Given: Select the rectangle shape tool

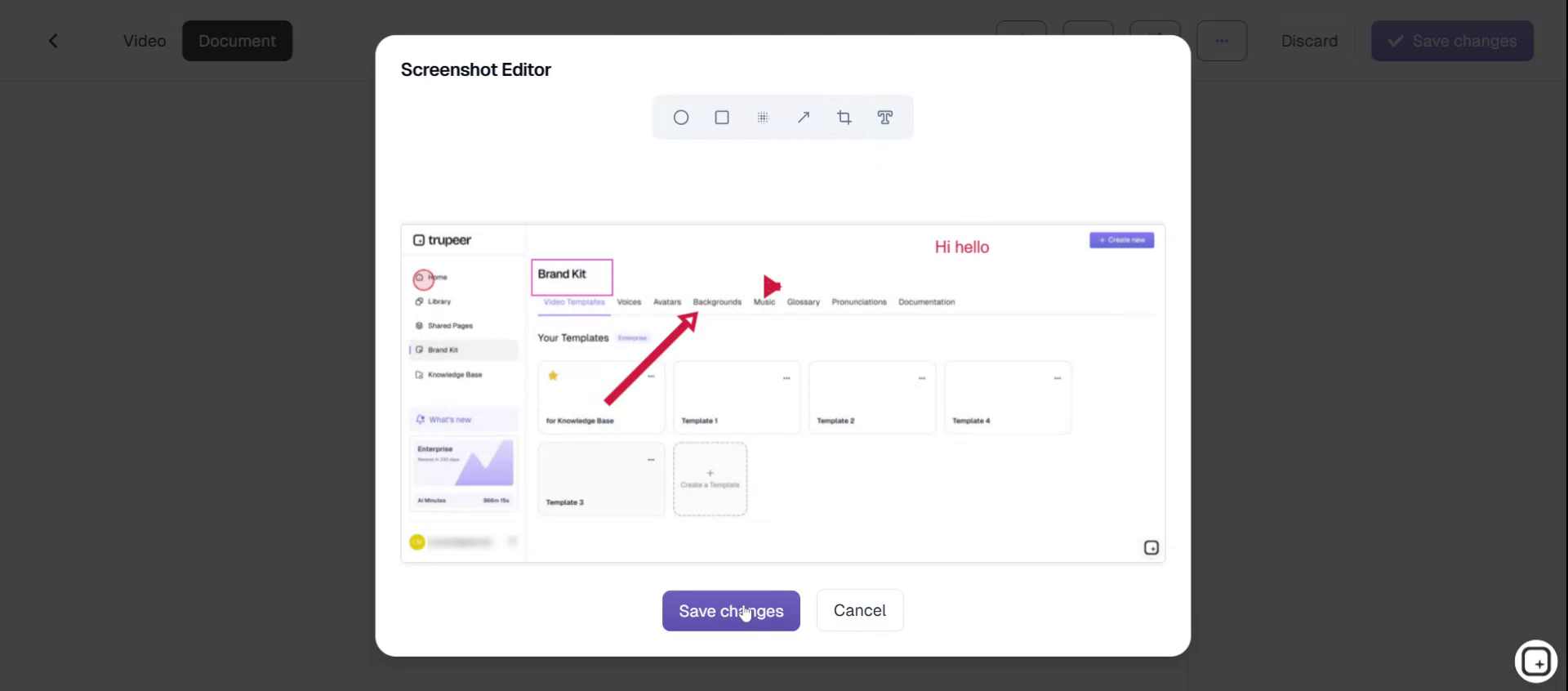Looking at the screenshot, I should click(722, 118).
